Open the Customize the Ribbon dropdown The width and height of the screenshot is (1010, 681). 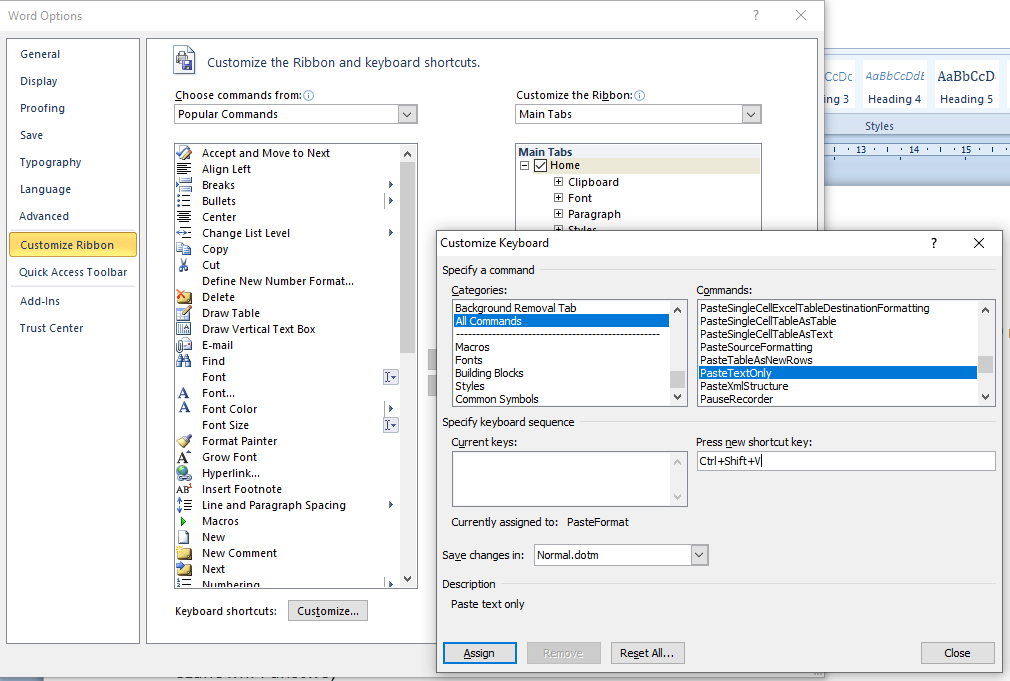(750, 114)
